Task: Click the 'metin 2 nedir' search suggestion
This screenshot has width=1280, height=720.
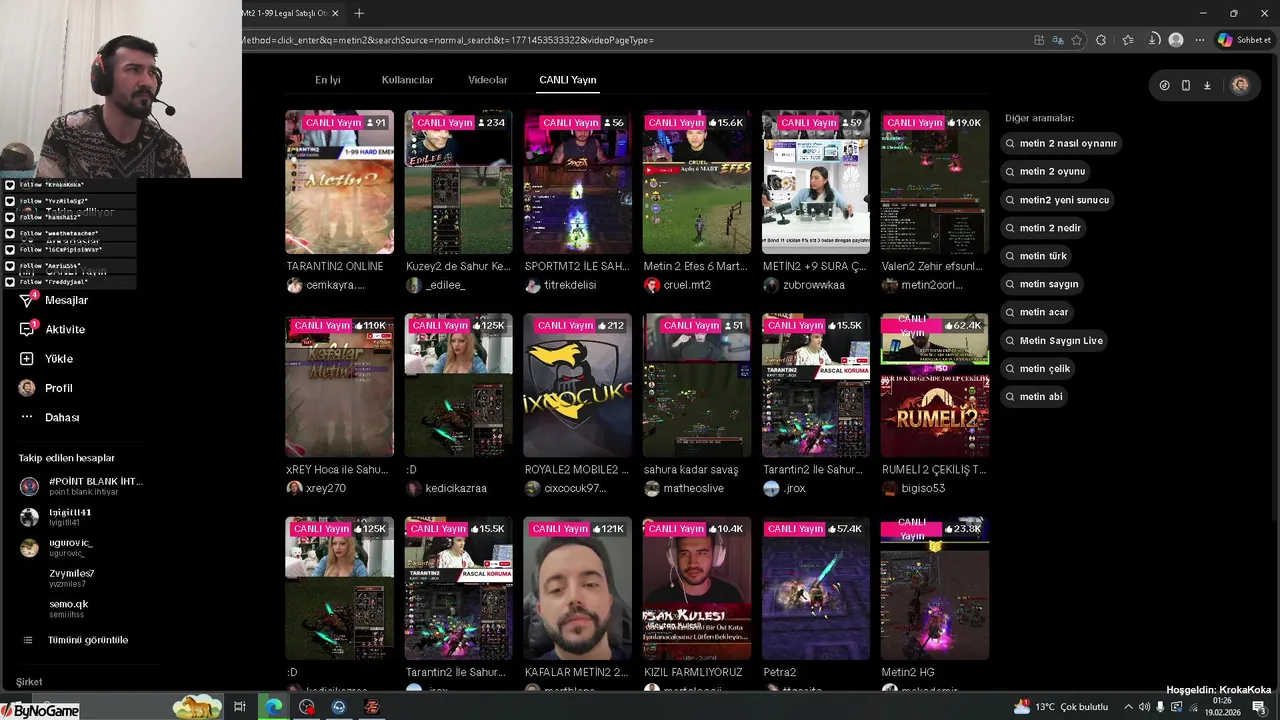Action: click(1043, 228)
